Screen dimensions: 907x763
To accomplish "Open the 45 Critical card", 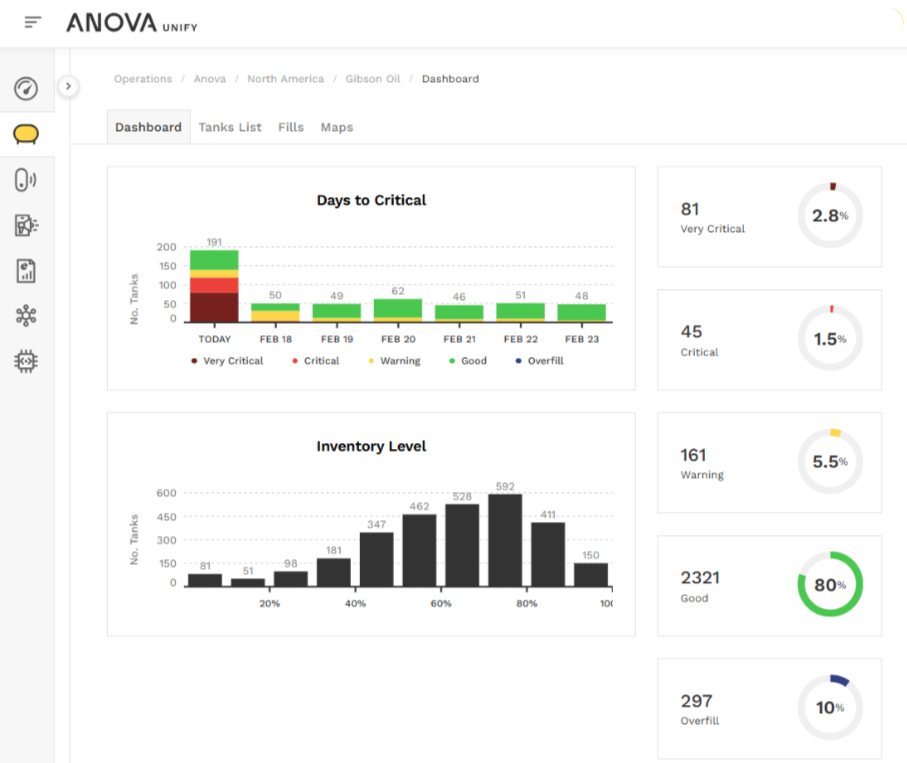I will tap(769, 340).
